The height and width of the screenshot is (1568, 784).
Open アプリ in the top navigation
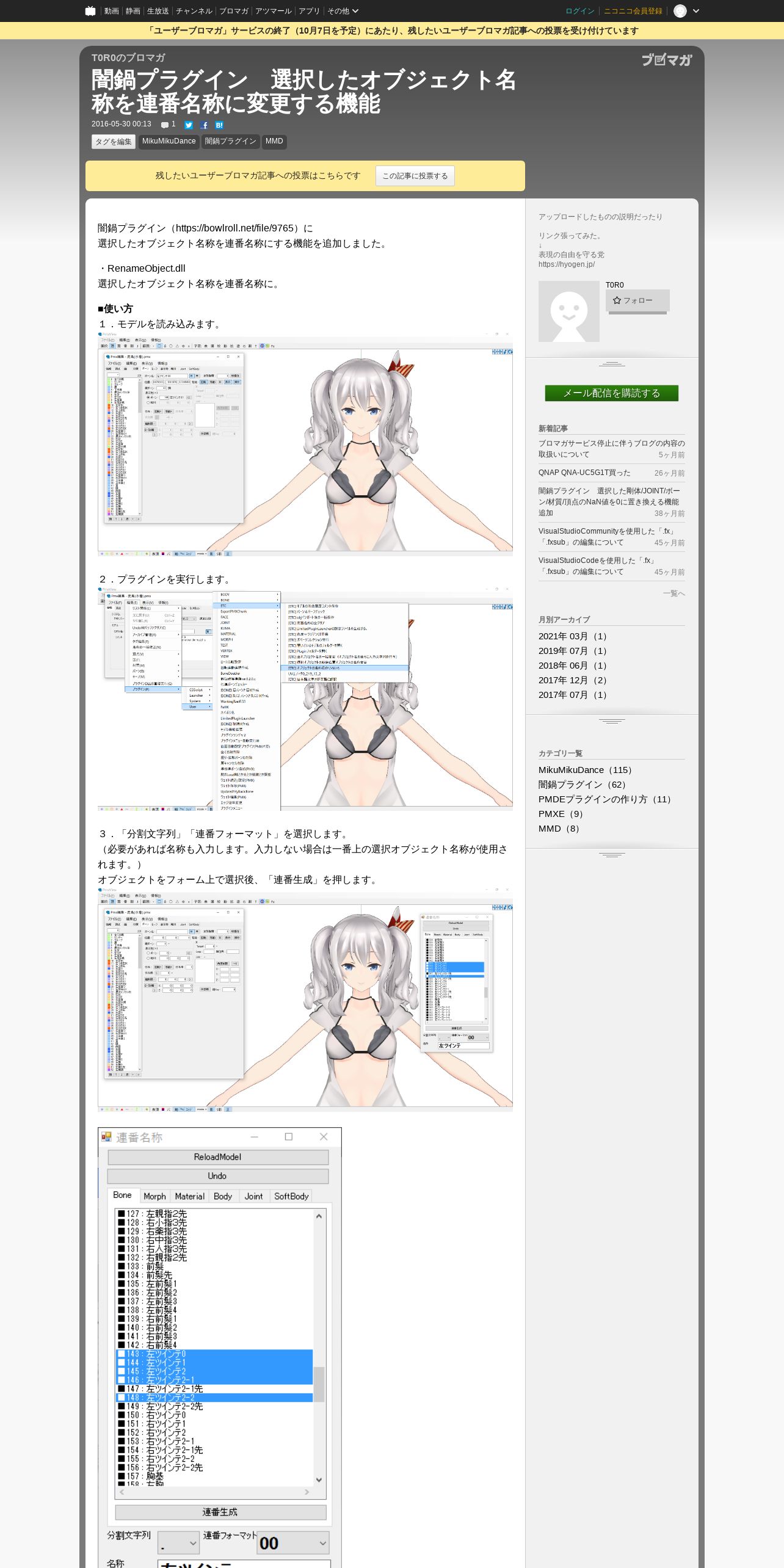click(x=310, y=11)
